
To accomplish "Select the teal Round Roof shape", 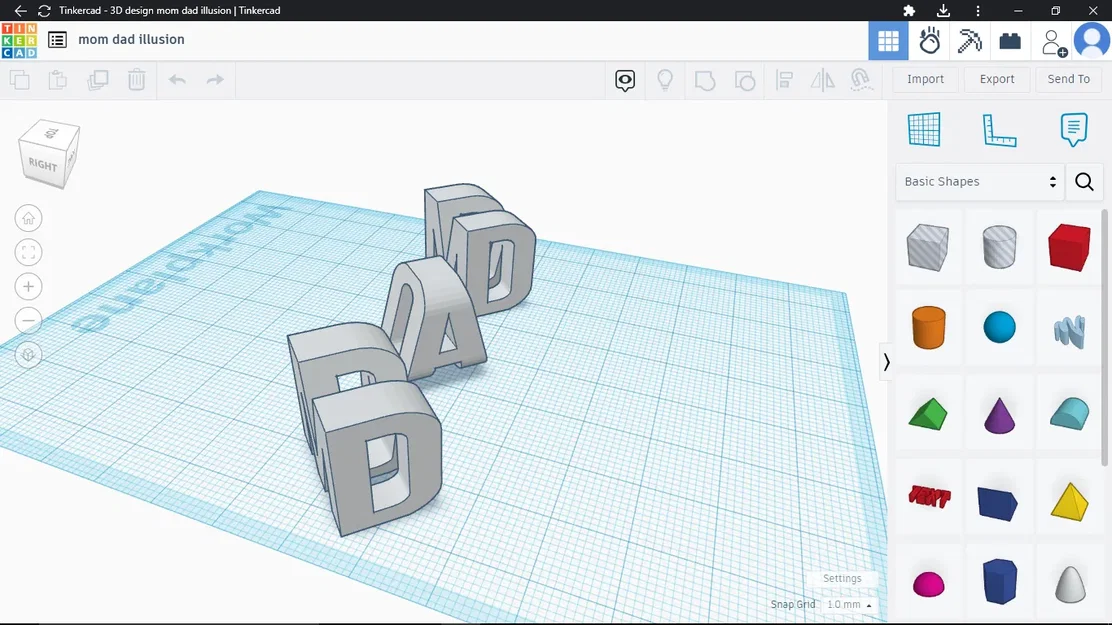I will tap(1069, 414).
